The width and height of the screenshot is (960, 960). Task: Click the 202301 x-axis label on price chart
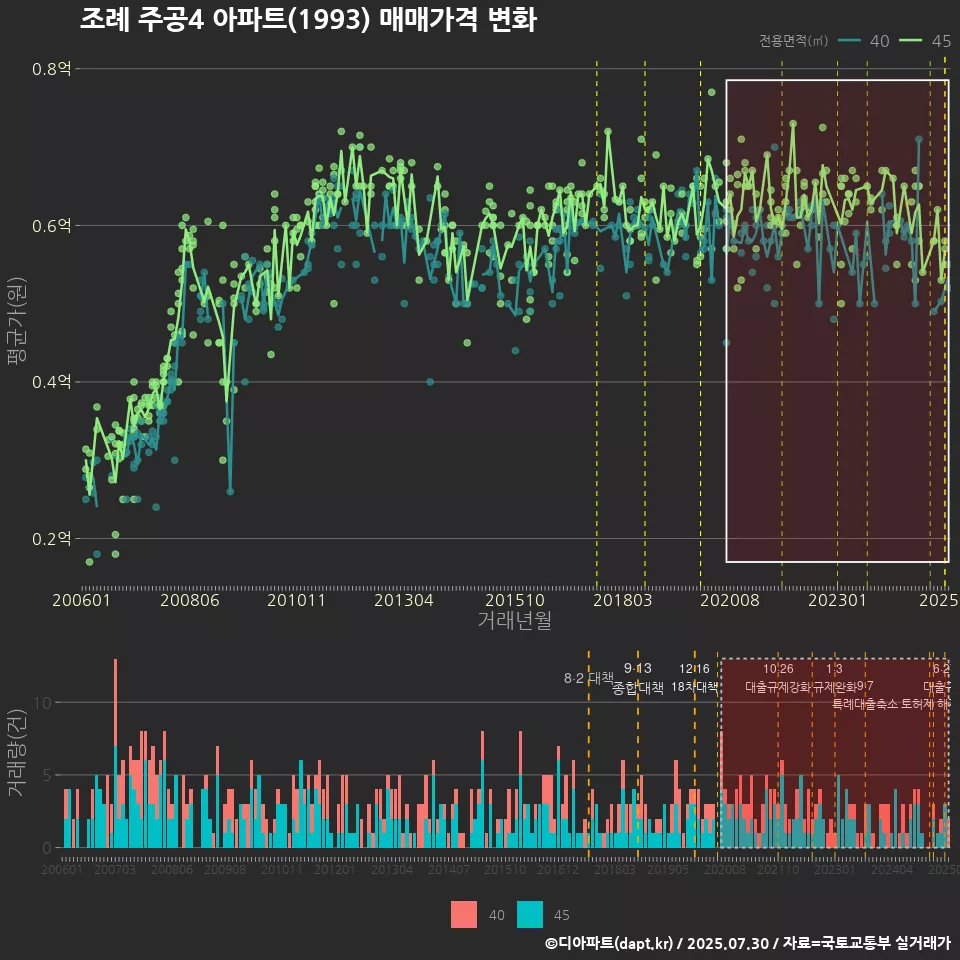tap(837, 600)
